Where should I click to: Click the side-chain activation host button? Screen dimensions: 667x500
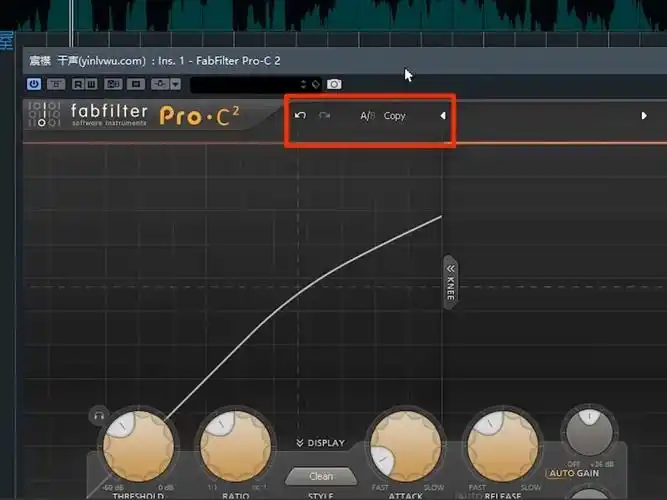pos(160,84)
